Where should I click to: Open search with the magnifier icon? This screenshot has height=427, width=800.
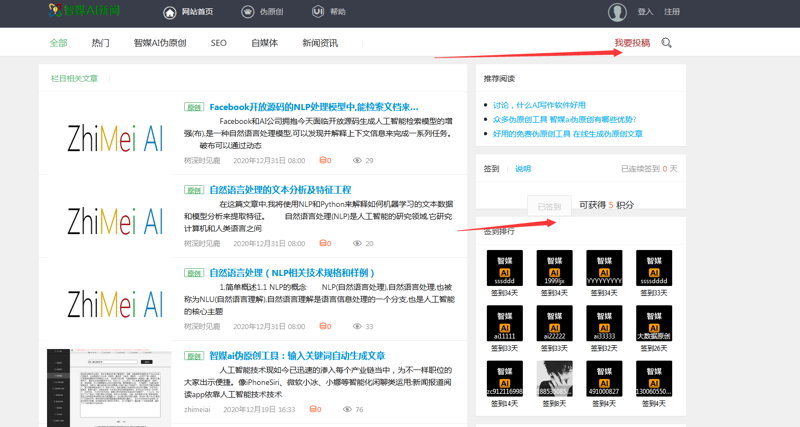[666, 43]
